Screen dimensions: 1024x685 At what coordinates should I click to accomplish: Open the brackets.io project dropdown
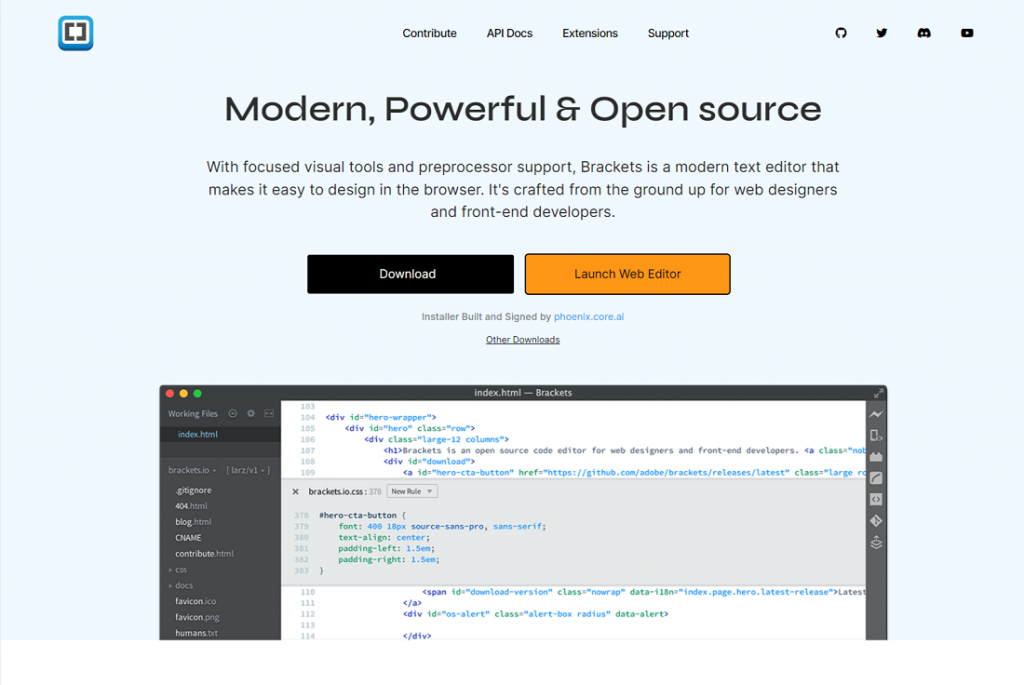point(191,470)
